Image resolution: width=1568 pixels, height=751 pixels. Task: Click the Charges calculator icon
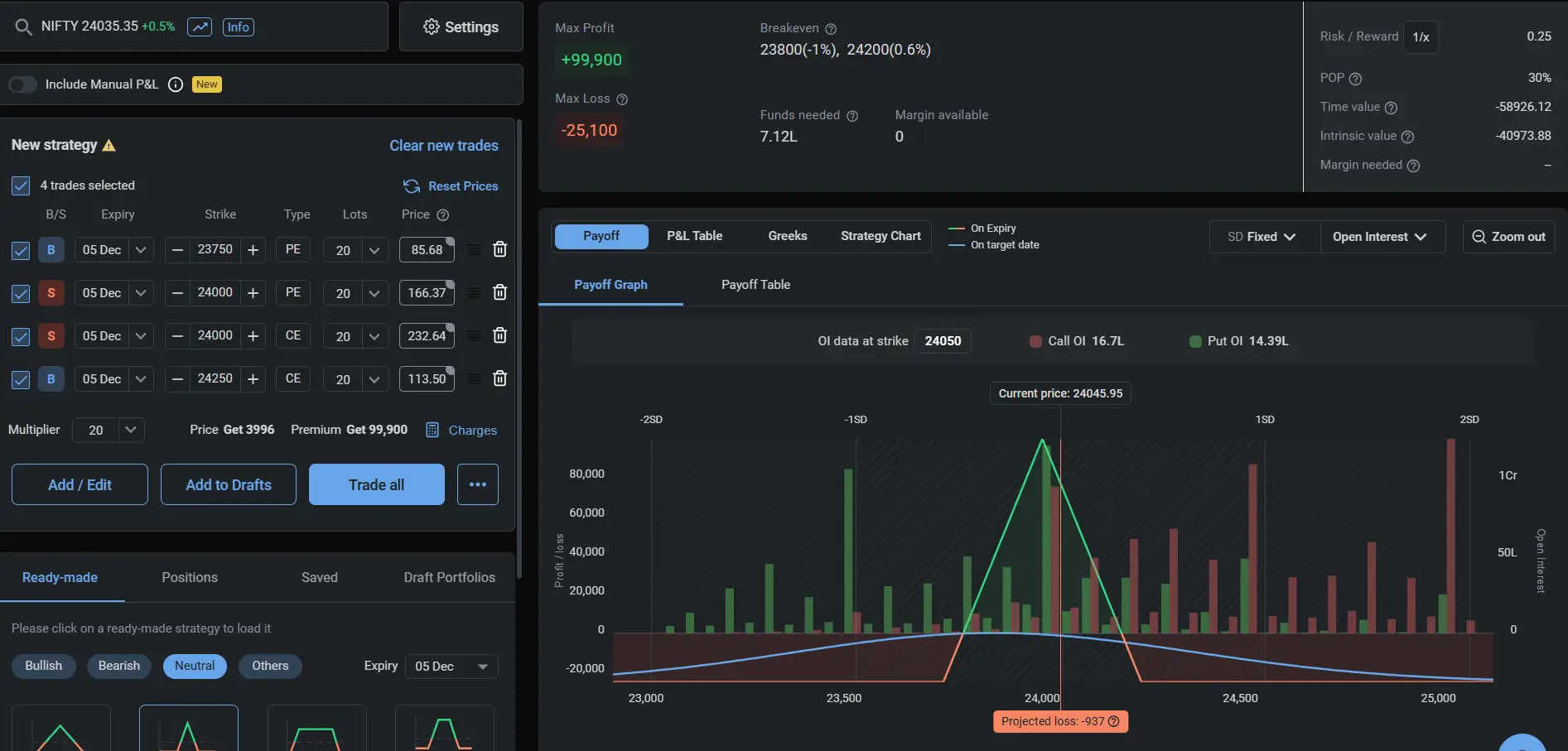point(432,430)
